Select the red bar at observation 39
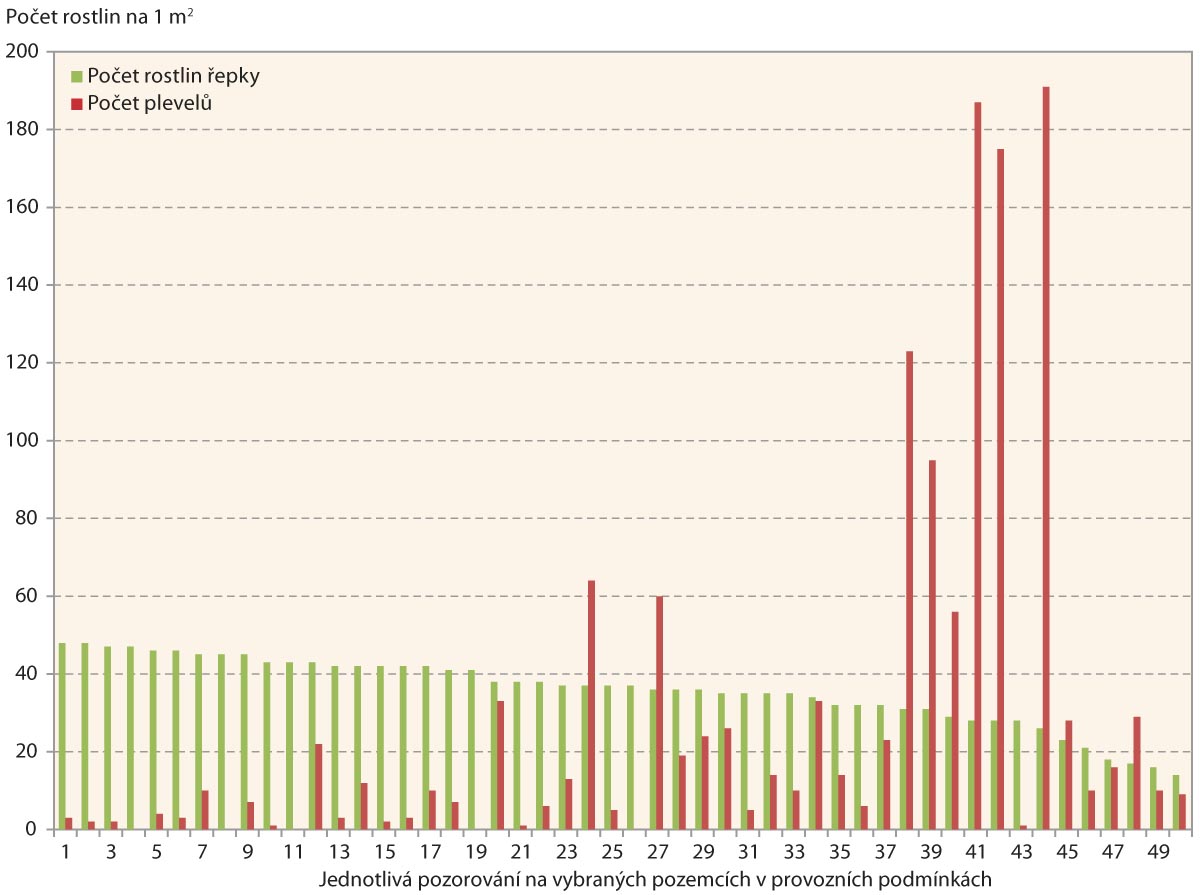This screenshot has width=1200, height=895. (932, 645)
